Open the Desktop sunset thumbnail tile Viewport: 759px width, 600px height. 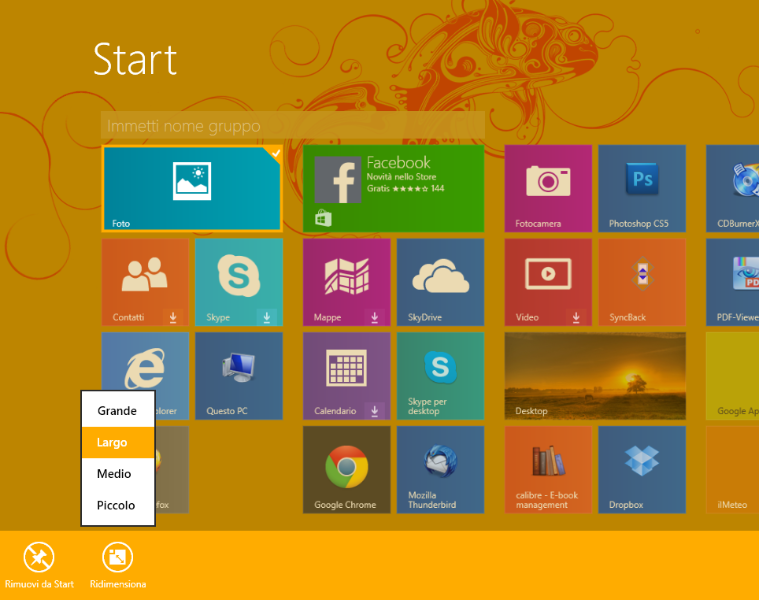(x=595, y=376)
